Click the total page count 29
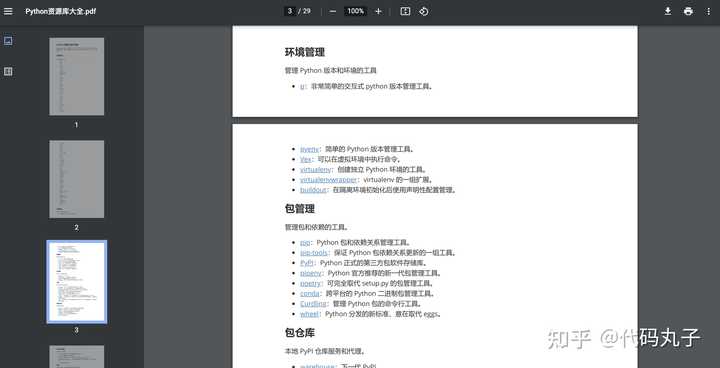Image resolution: width=720 pixels, height=368 pixels. 307,11
